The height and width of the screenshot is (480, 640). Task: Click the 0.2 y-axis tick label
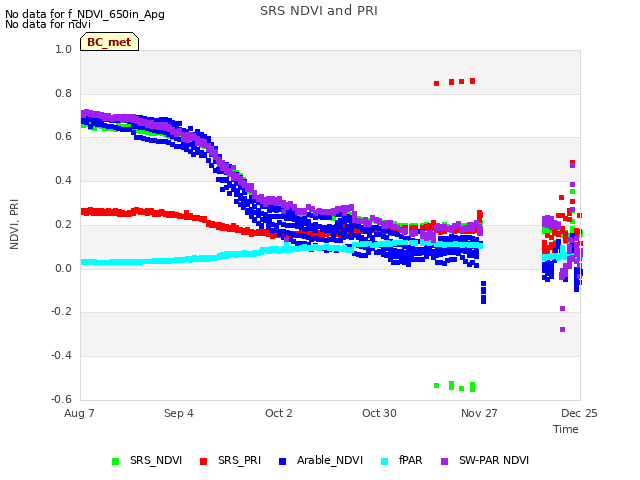[64, 224]
